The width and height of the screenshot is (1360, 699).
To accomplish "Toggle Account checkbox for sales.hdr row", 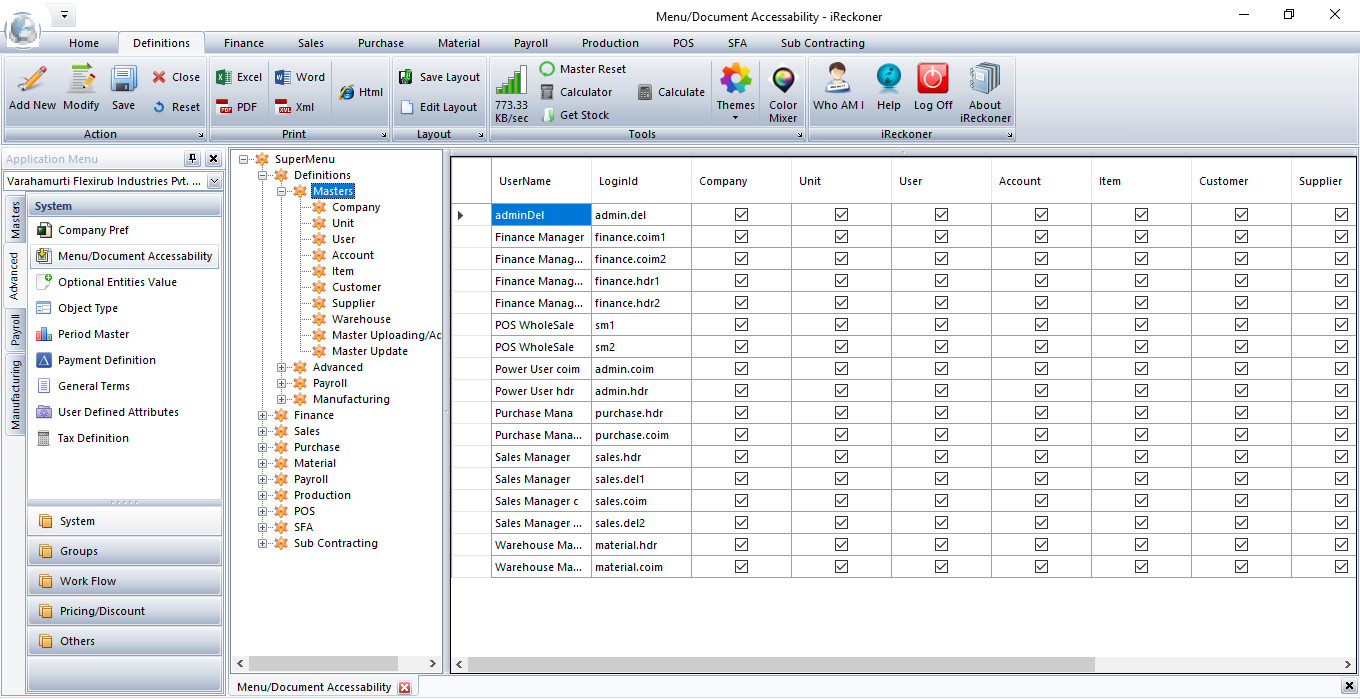I will pos(1041,457).
